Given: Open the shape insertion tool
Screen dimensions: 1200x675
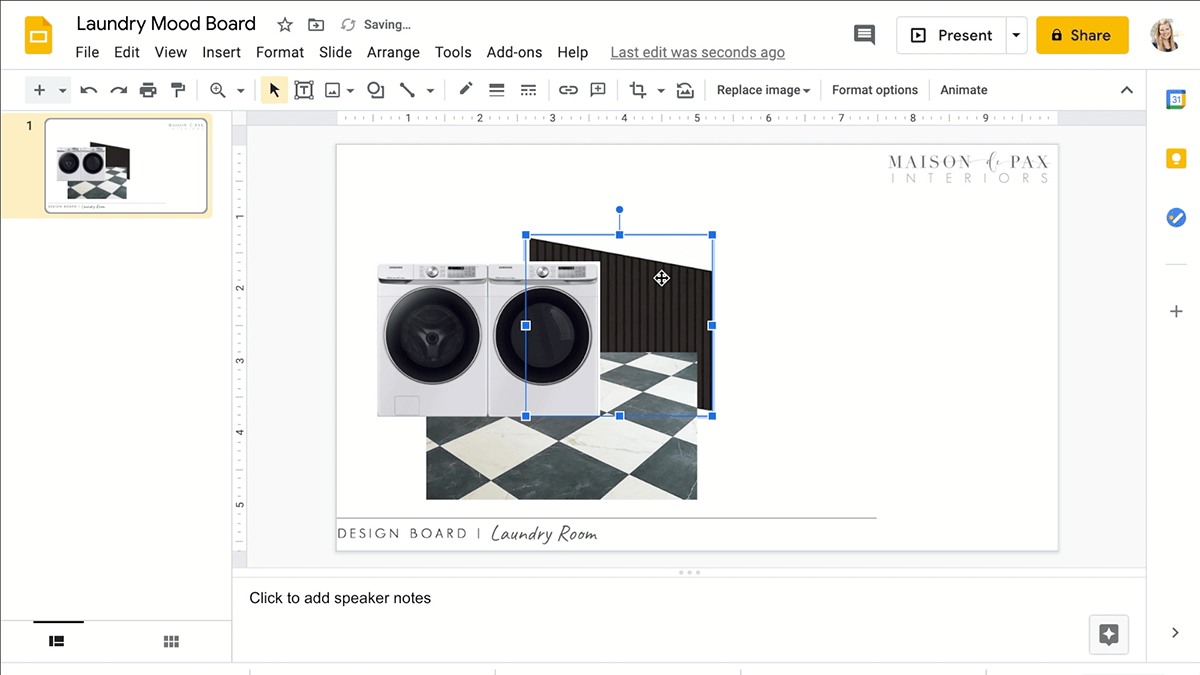Looking at the screenshot, I should pyautogui.click(x=375, y=90).
